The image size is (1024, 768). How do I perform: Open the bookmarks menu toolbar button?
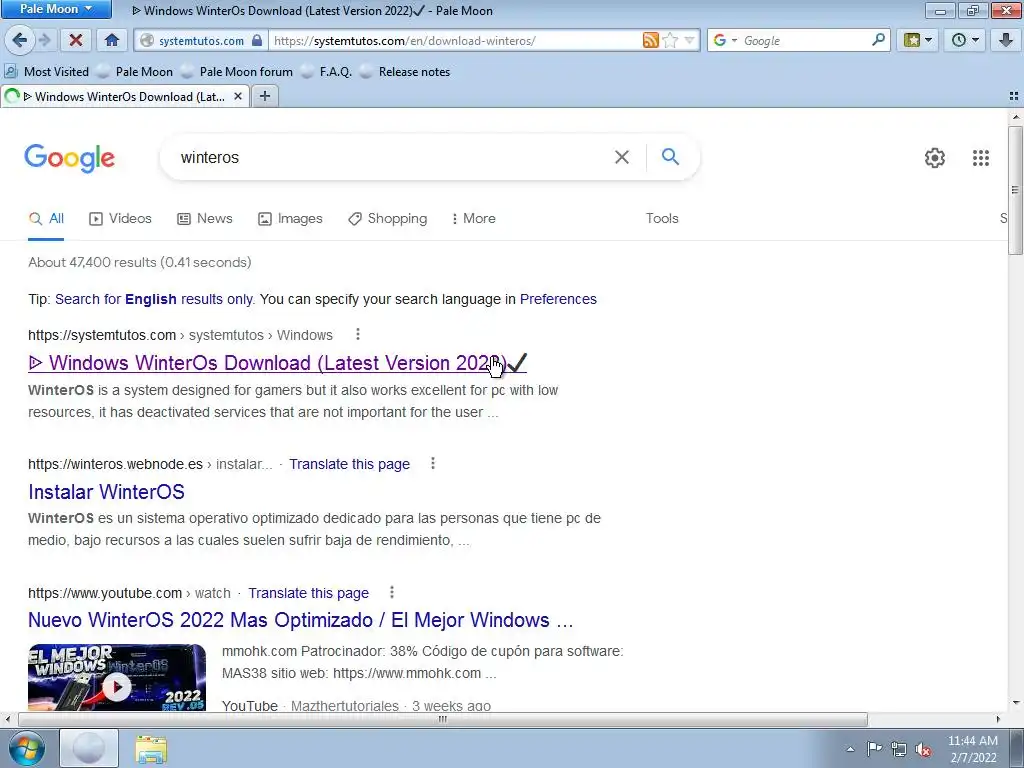coord(918,40)
